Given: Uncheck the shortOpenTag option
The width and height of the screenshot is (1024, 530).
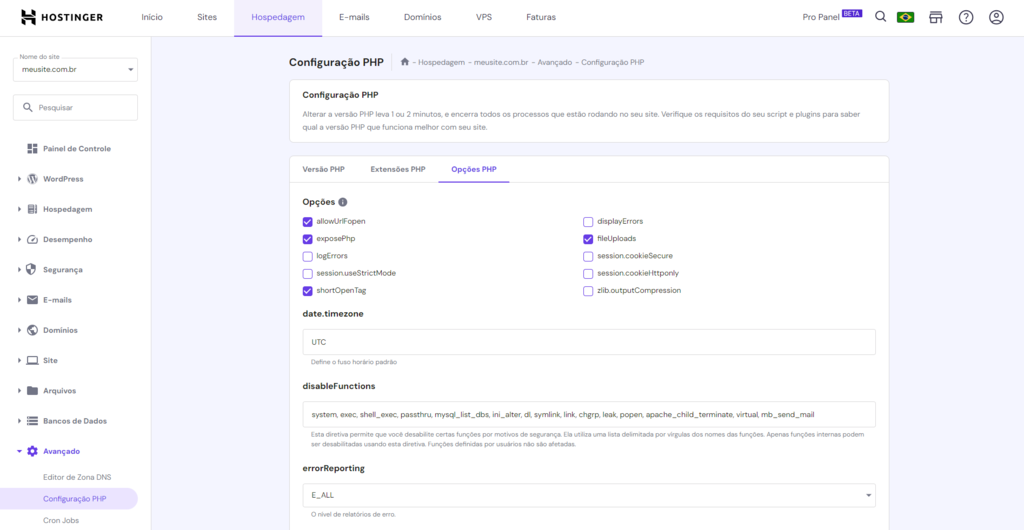Looking at the screenshot, I should (x=308, y=291).
